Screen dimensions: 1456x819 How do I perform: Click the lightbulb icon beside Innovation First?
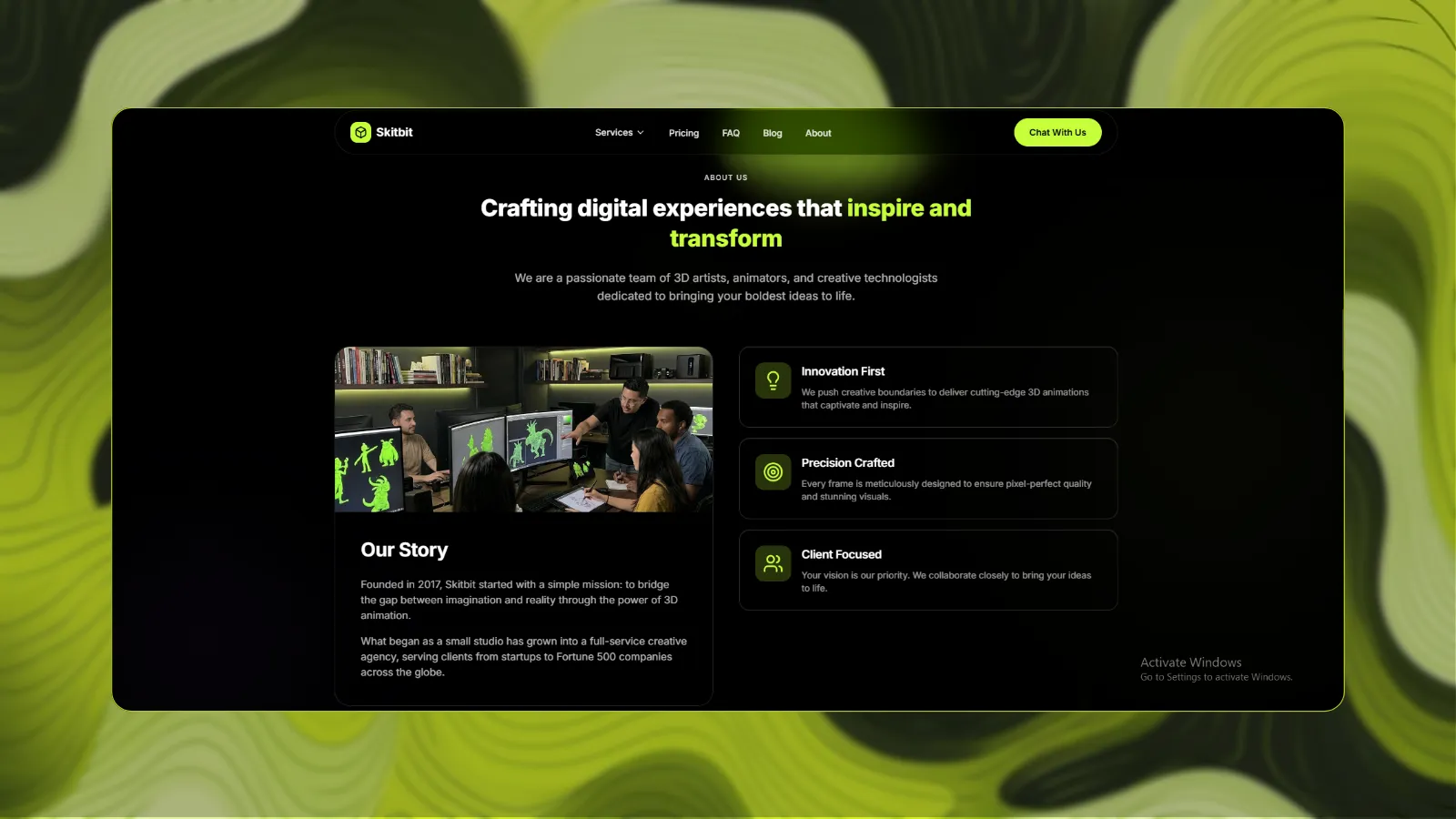click(x=773, y=380)
